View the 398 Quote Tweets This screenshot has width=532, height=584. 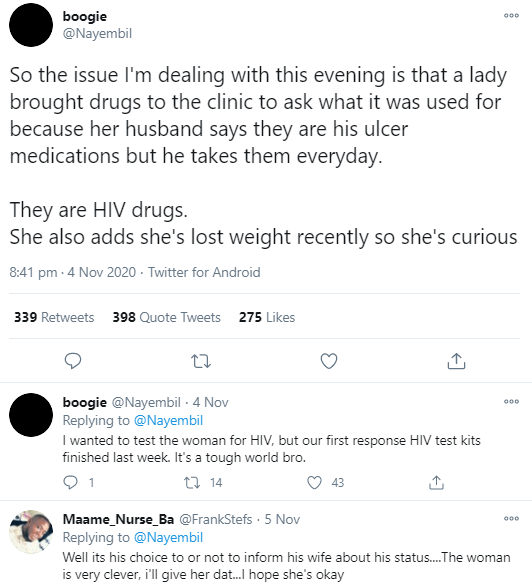pos(167,317)
